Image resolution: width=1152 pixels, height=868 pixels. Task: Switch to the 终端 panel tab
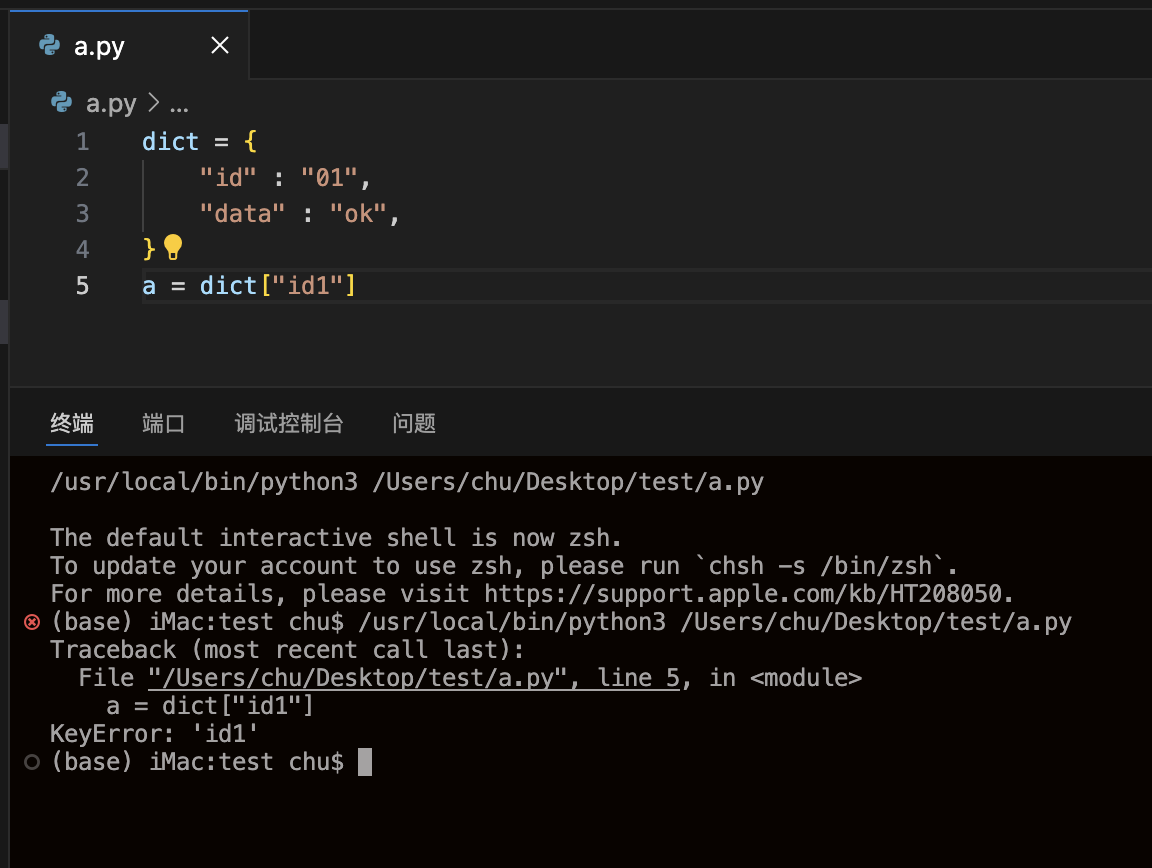point(72,423)
